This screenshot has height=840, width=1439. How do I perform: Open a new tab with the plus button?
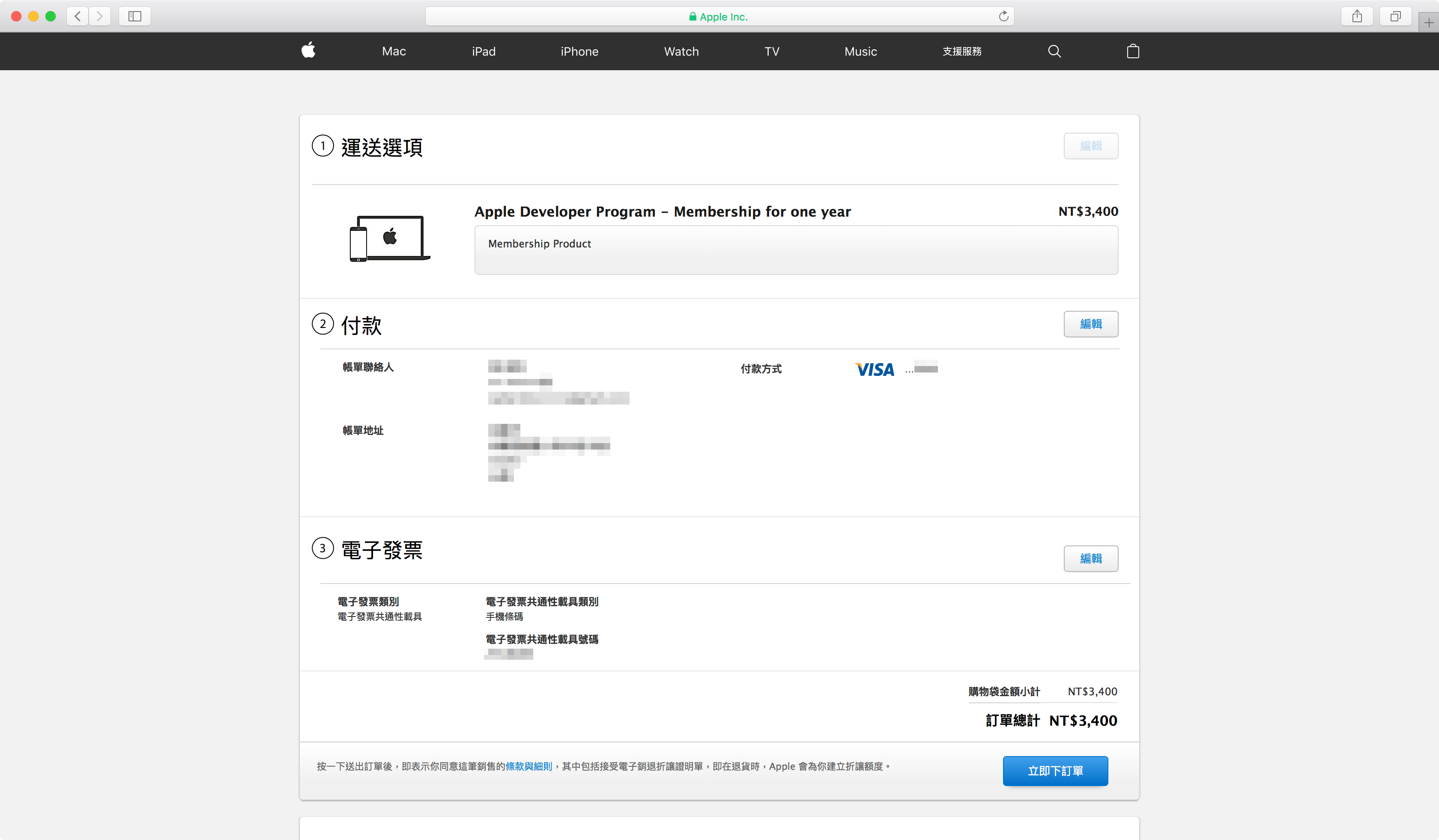(1428, 23)
